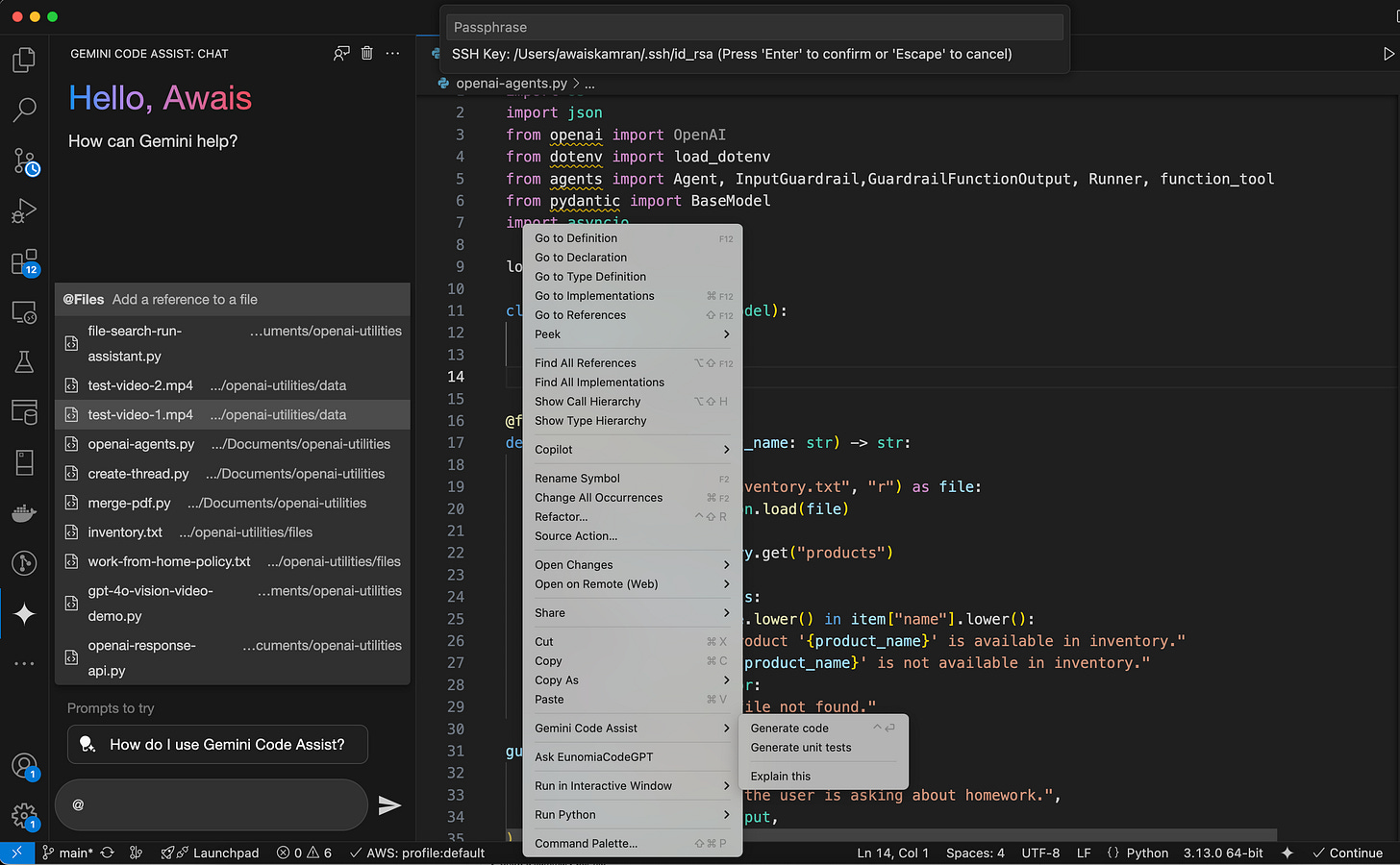Click Explain this in the submenu
This screenshot has width=1400, height=865.
click(x=781, y=777)
